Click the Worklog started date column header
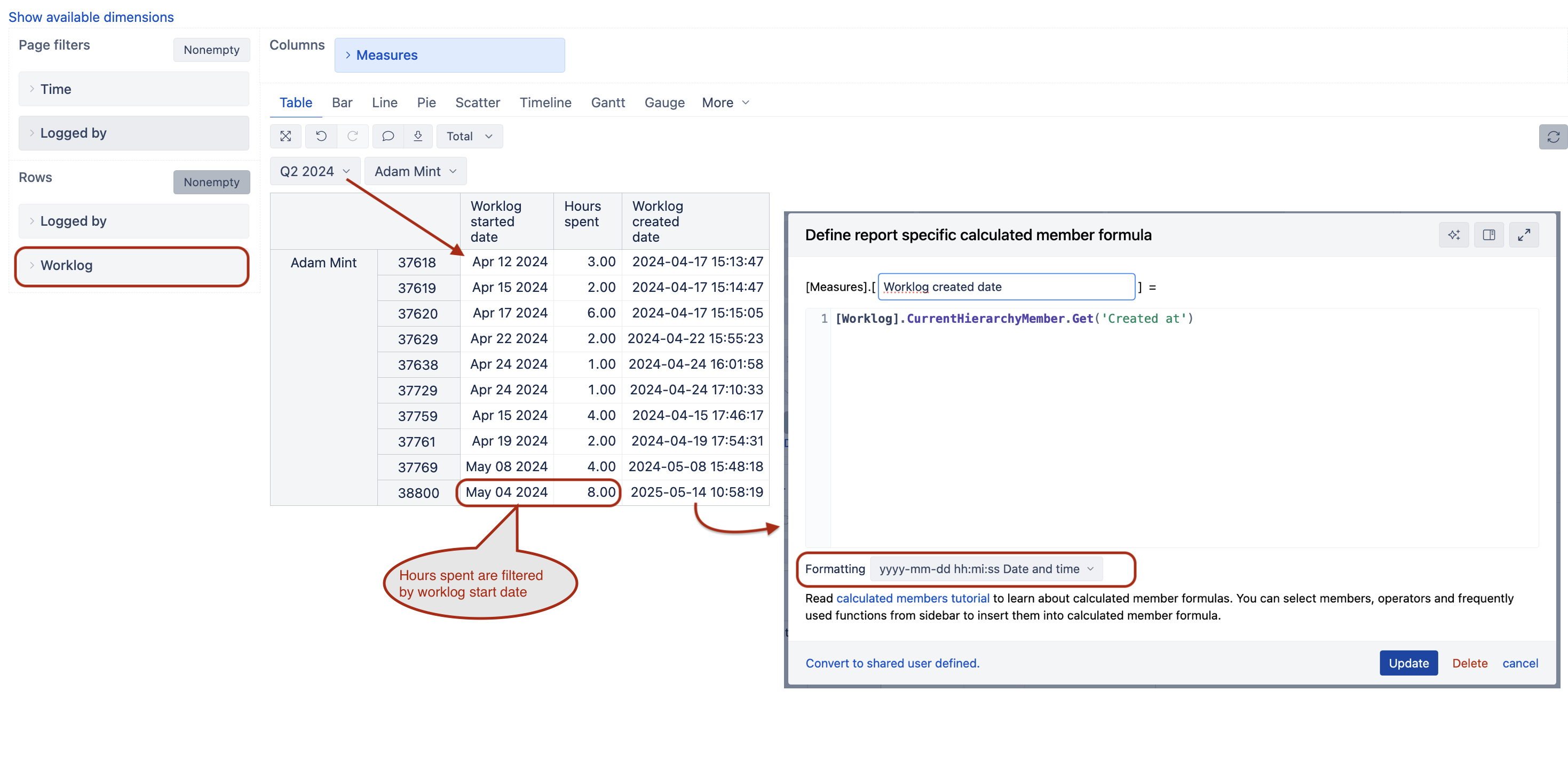The height and width of the screenshot is (762, 1568). tap(506, 221)
